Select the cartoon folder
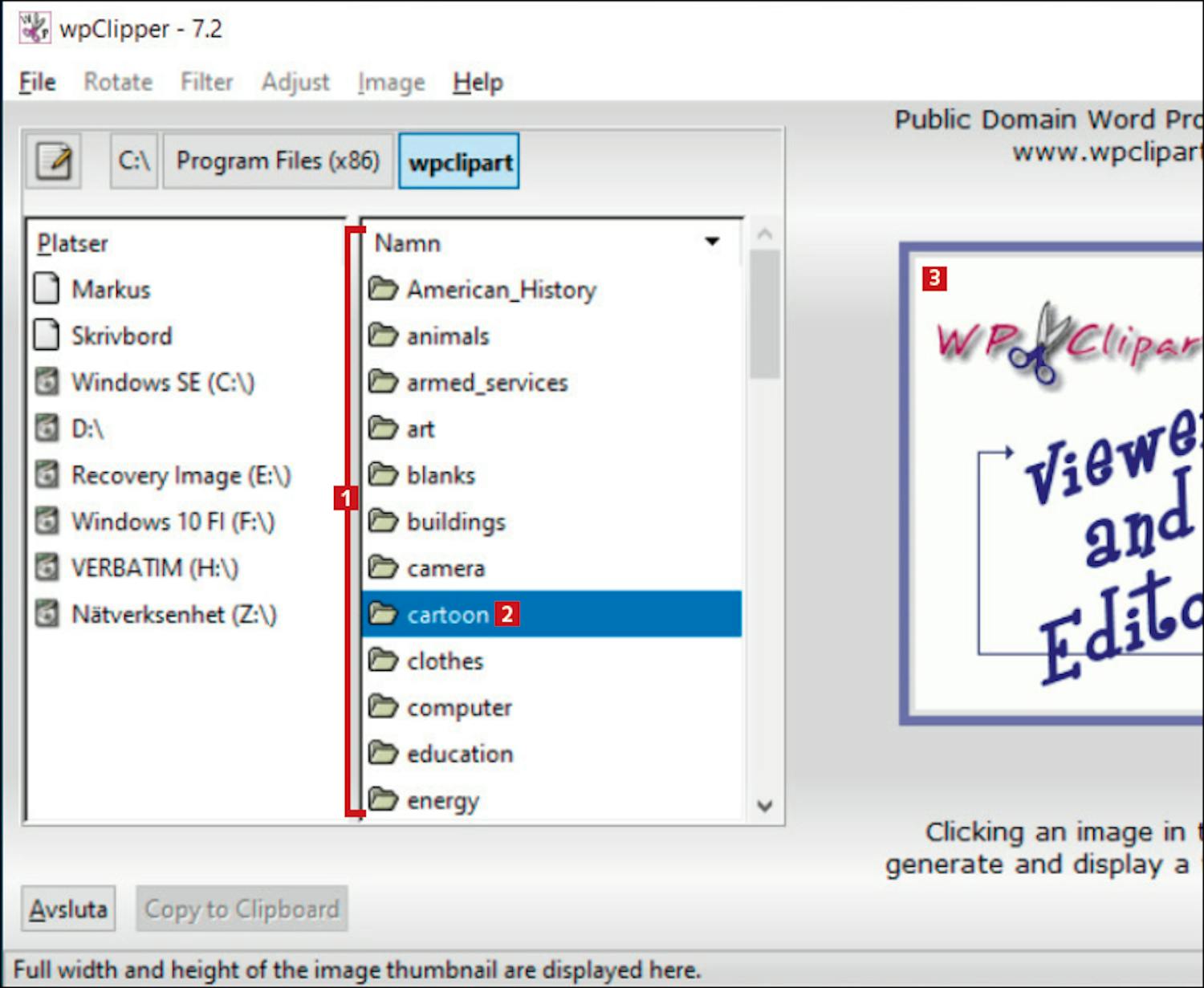Image resolution: width=1204 pixels, height=988 pixels. [x=447, y=615]
